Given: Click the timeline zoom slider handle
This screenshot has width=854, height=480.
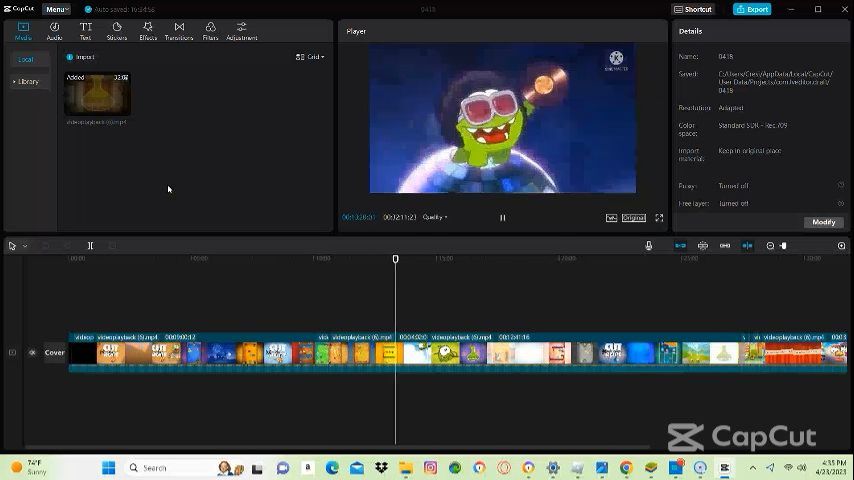Looking at the screenshot, I should pyautogui.click(x=784, y=246).
